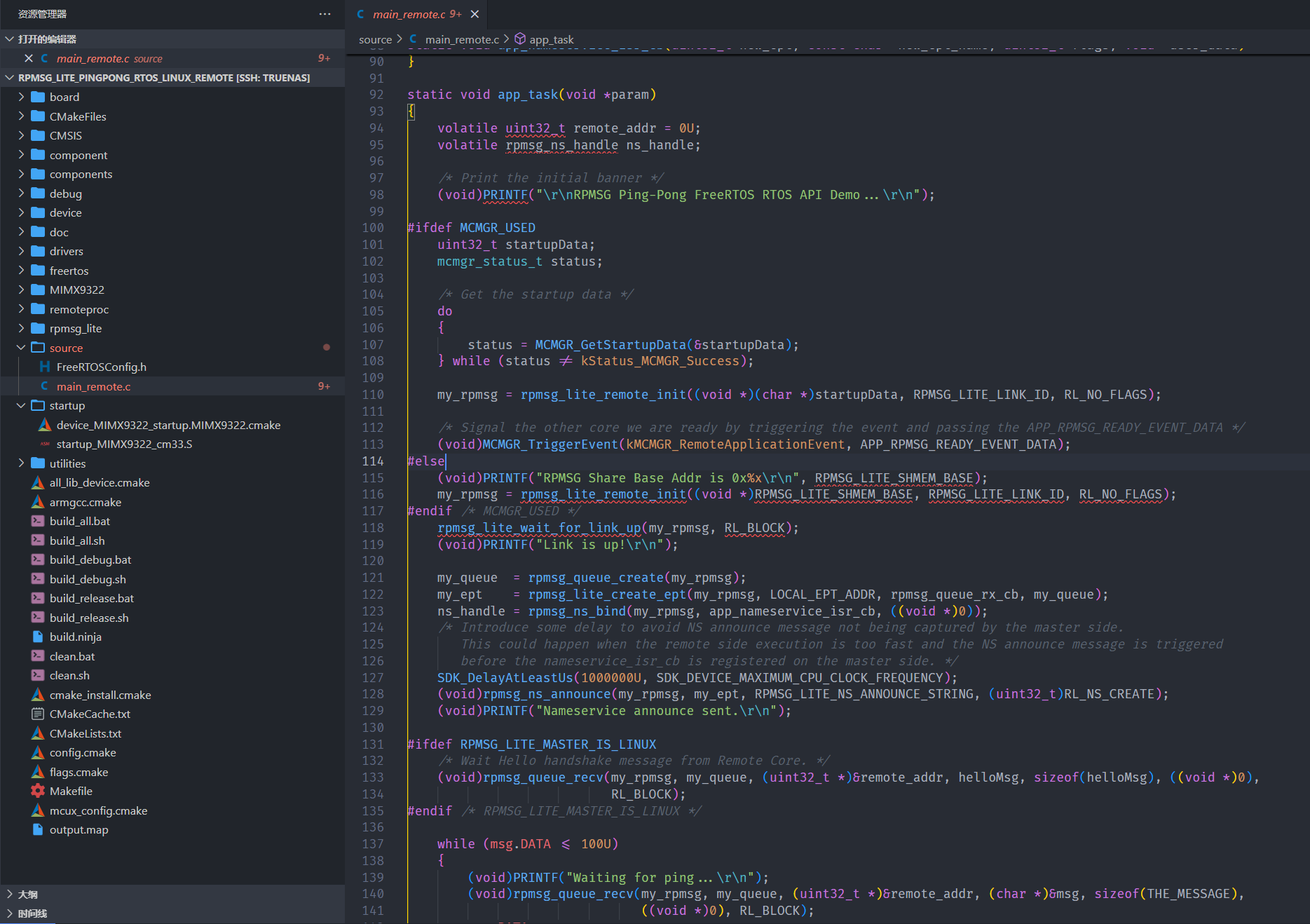Collapse the source folder
1310x924 pixels.
pos(21,348)
